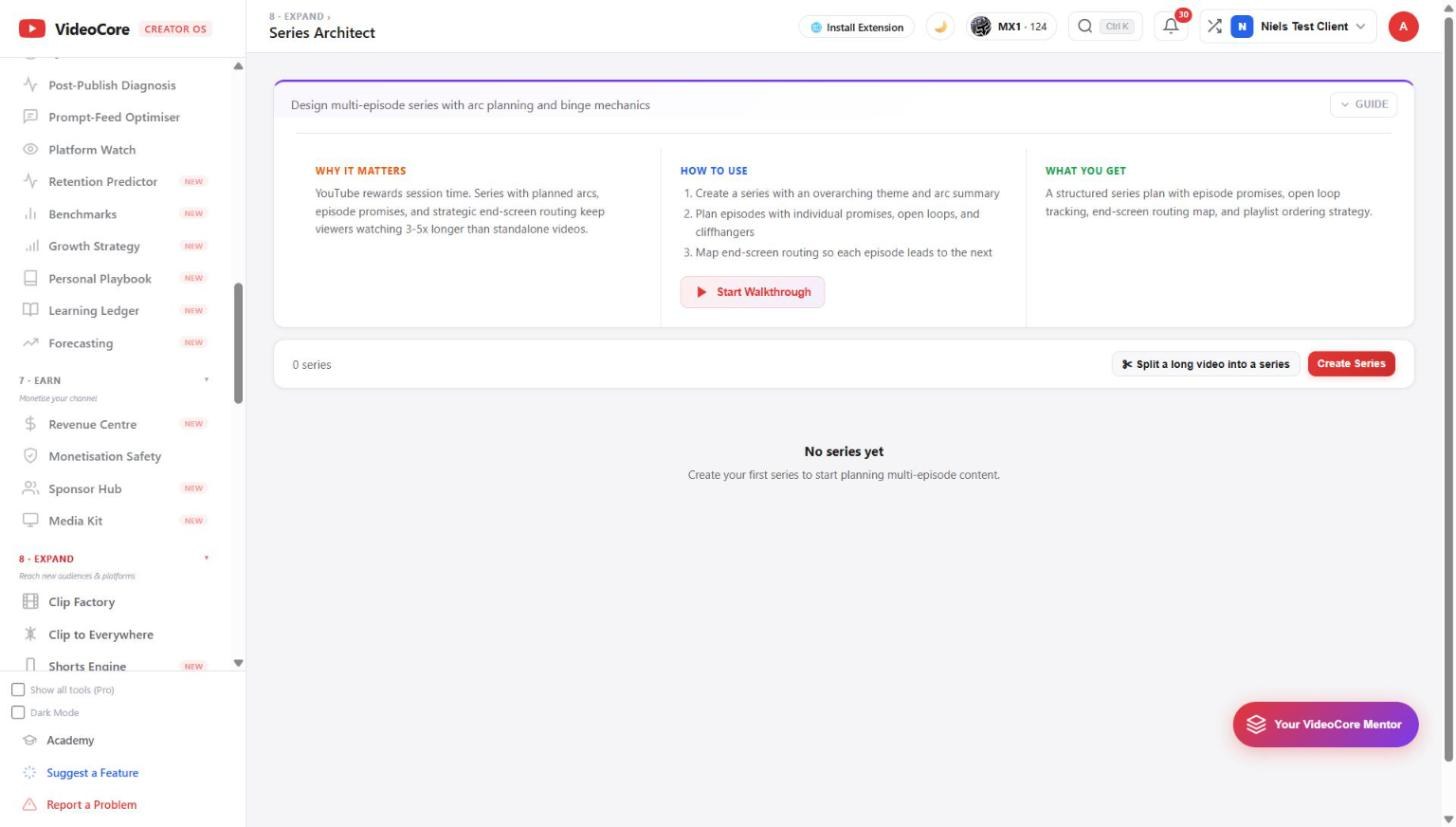The image size is (1456, 827).
Task: Open the Report a Problem link
Action: (x=91, y=805)
